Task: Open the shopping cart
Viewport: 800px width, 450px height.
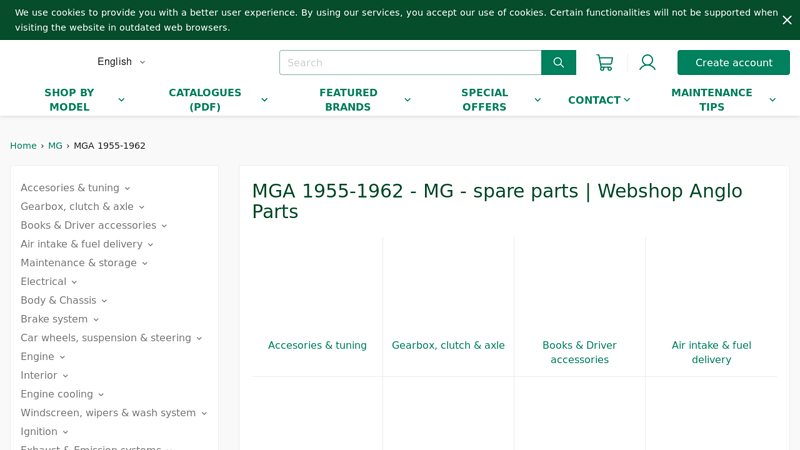Action: click(605, 63)
